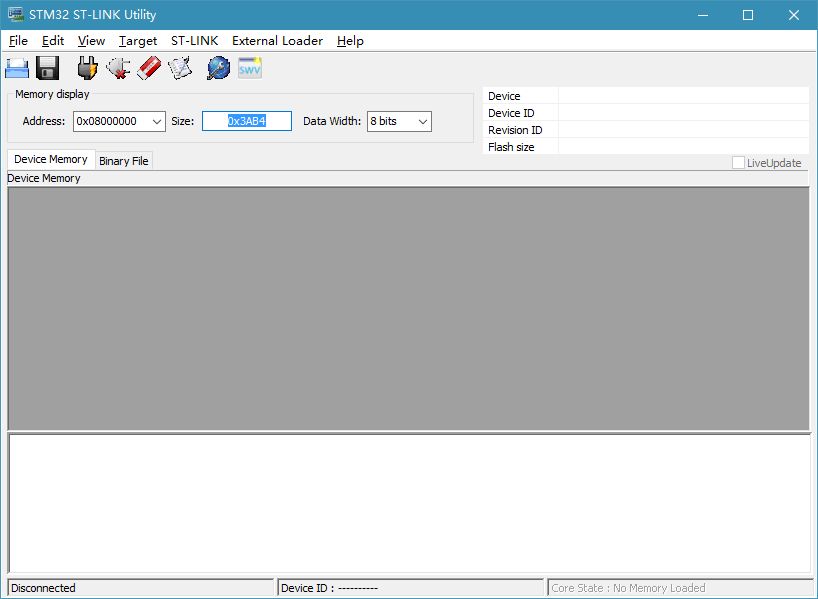Close the ST-LINK Utility window

click(x=793, y=15)
